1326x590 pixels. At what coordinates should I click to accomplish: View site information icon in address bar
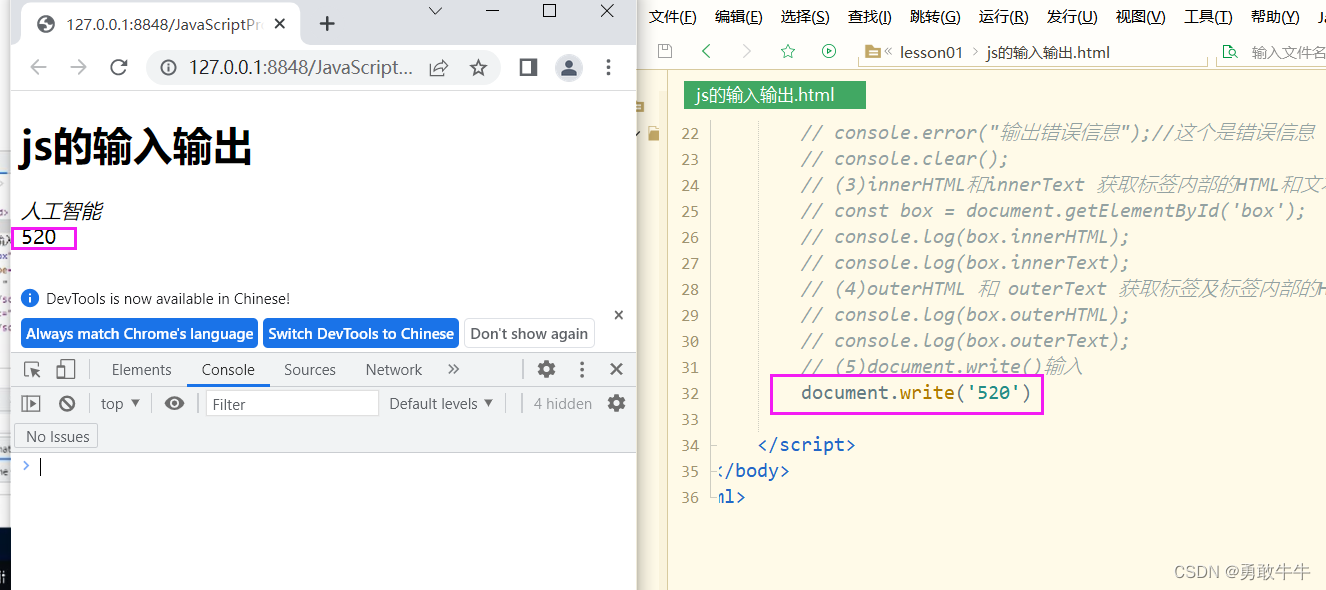coord(168,67)
